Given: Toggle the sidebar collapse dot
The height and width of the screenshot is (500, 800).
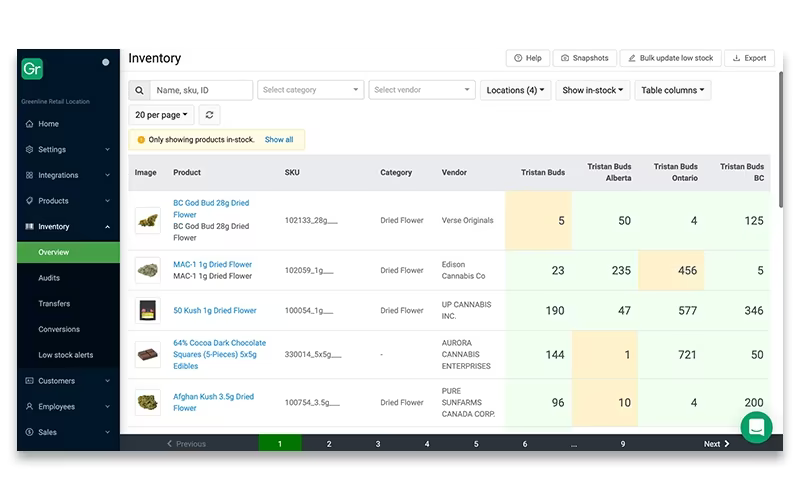Looking at the screenshot, I should [x=106, y=62].
